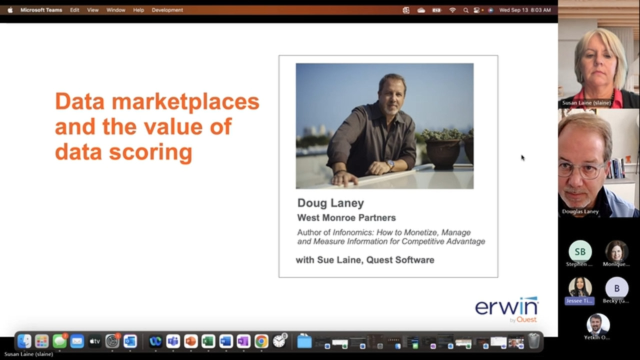The width and height of the screenshot is (640, 360).
Task: Open Webex from the Dock
Action: [x=155, y=341]
